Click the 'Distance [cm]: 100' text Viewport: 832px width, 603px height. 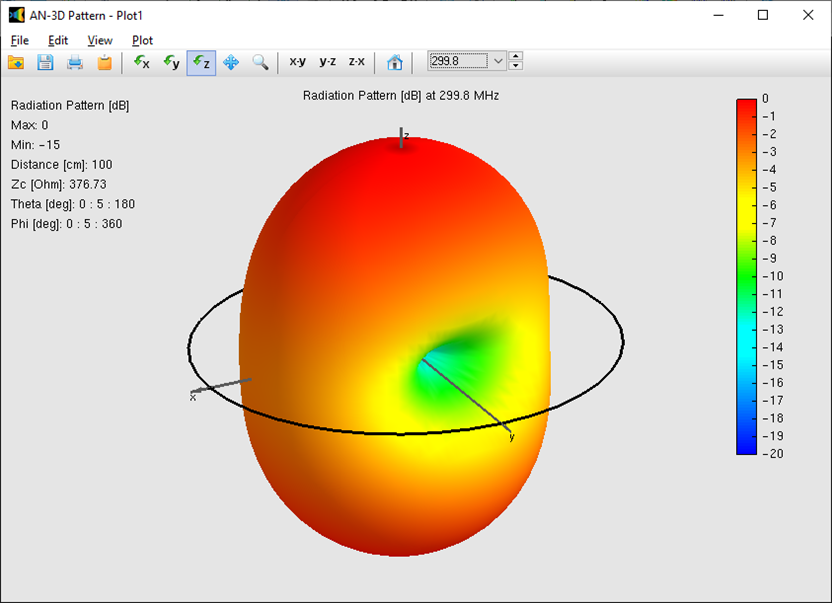coord(62,165)
